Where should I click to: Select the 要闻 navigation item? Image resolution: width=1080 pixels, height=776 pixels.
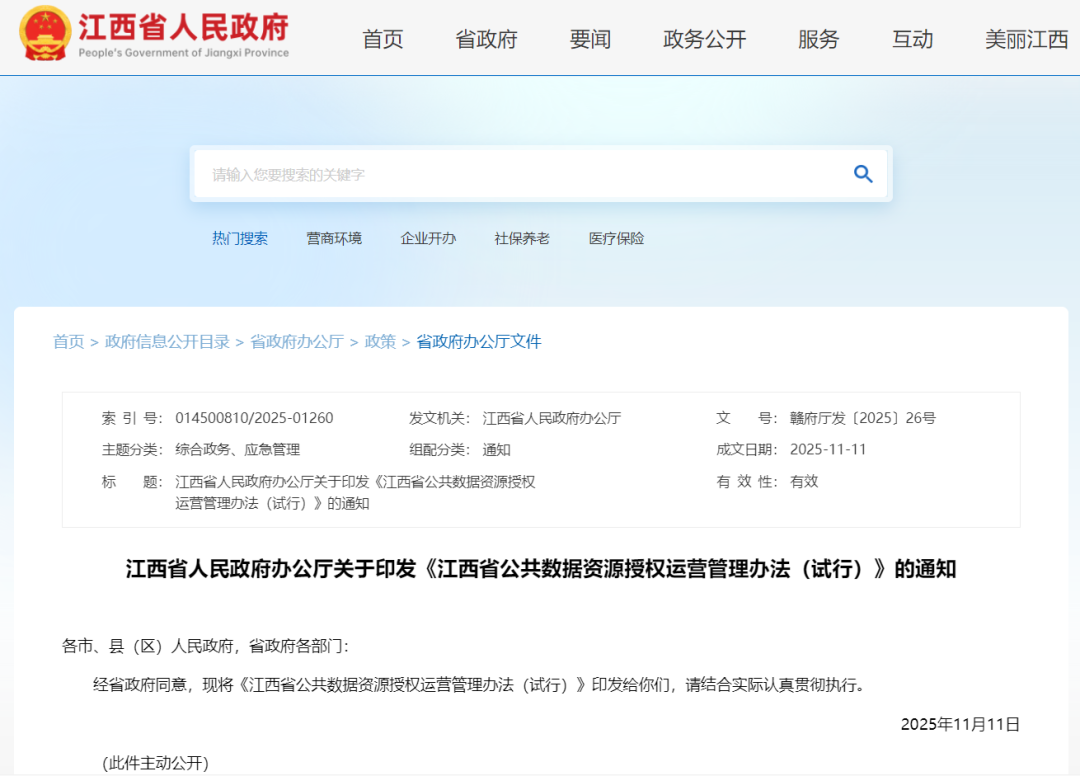point(590,39)
